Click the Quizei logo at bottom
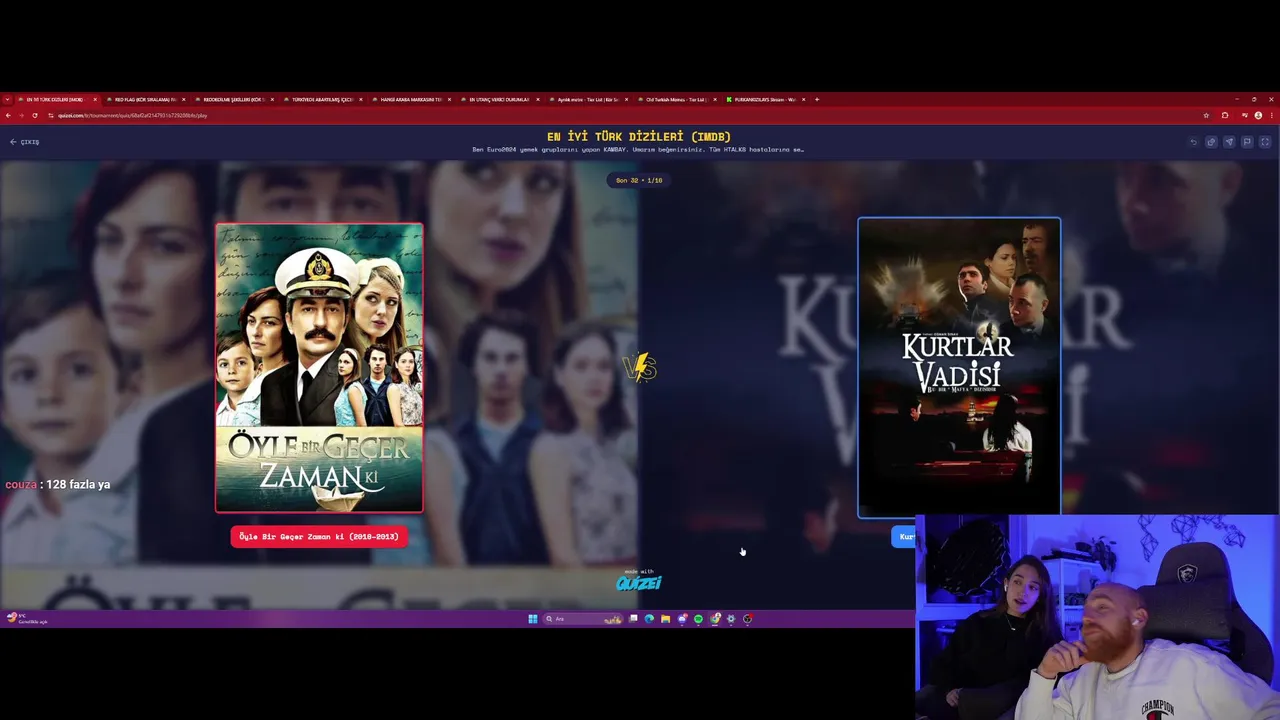Screen dimensions: 1280x720 (x=639, y=583)
